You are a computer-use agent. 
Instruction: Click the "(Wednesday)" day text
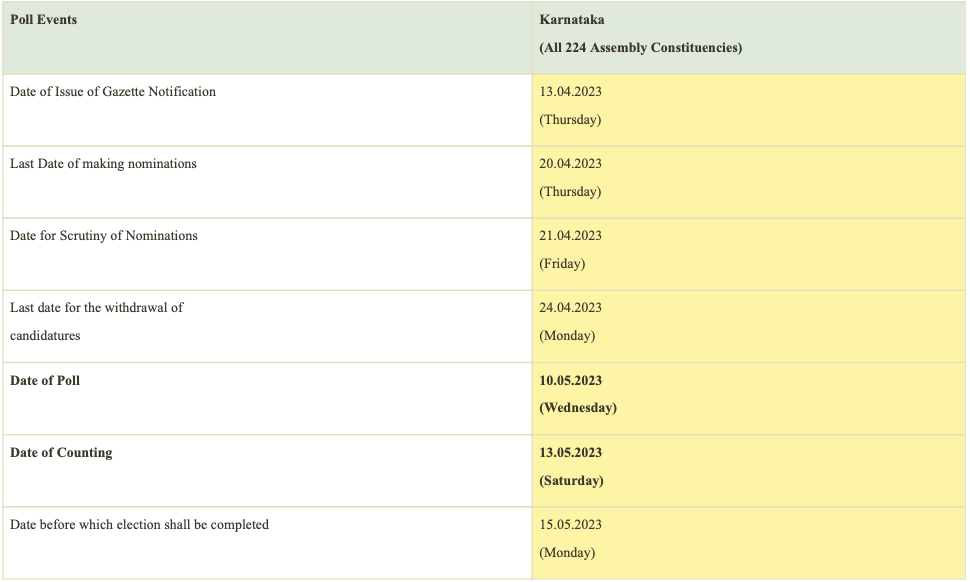578,408
